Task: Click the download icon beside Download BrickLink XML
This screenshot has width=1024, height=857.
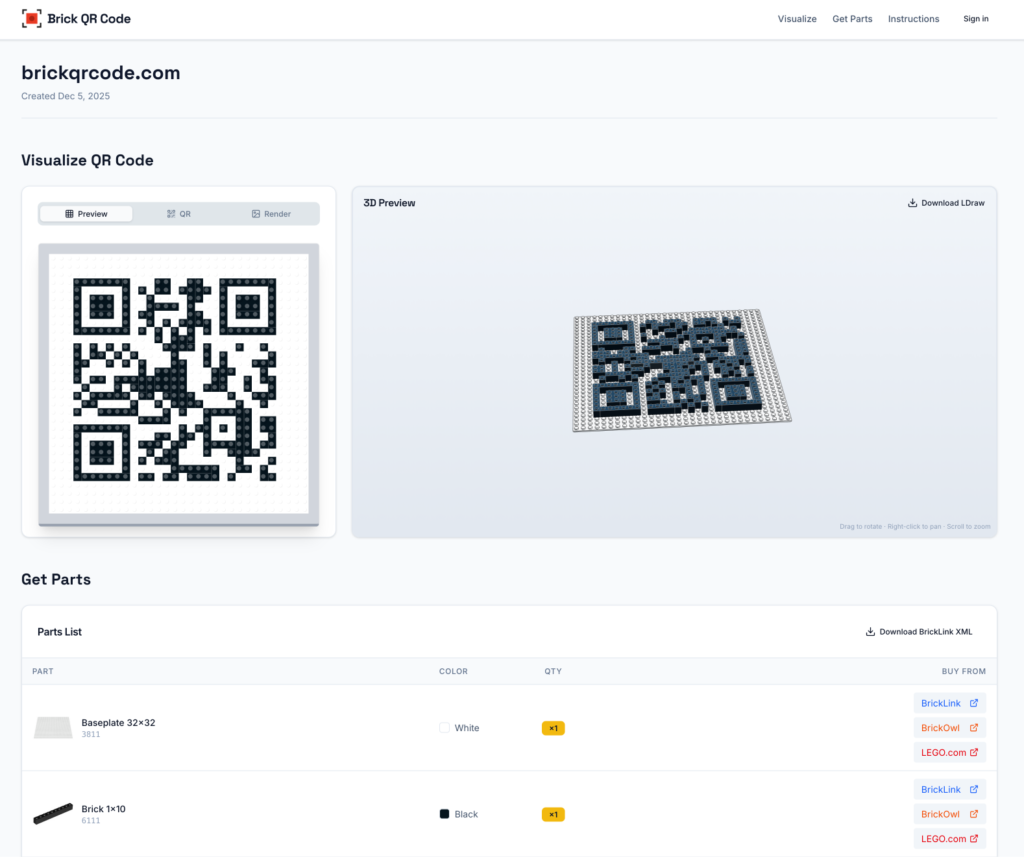Action: pos(870,632)
